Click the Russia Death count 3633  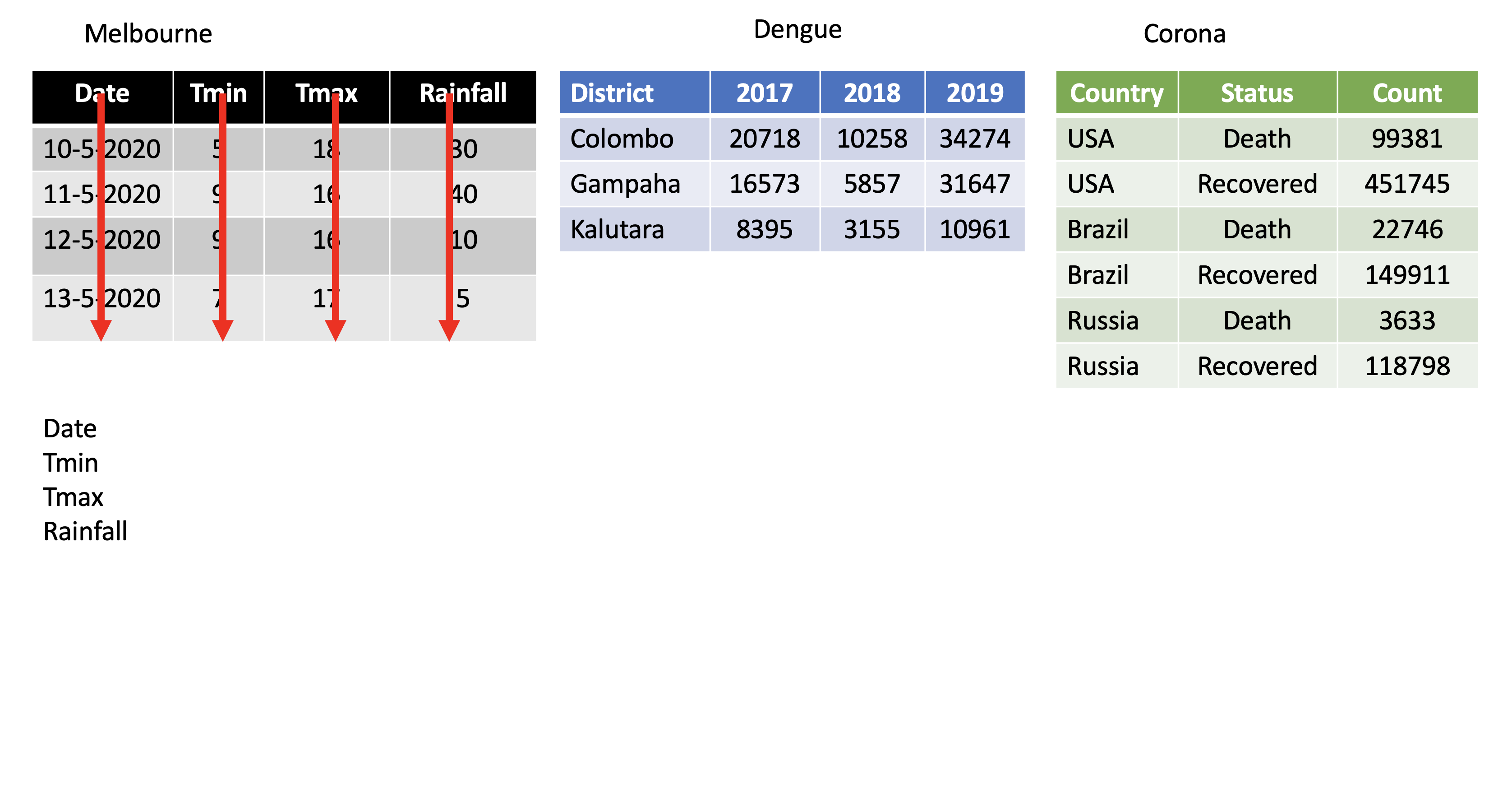tap(1407, 321)
